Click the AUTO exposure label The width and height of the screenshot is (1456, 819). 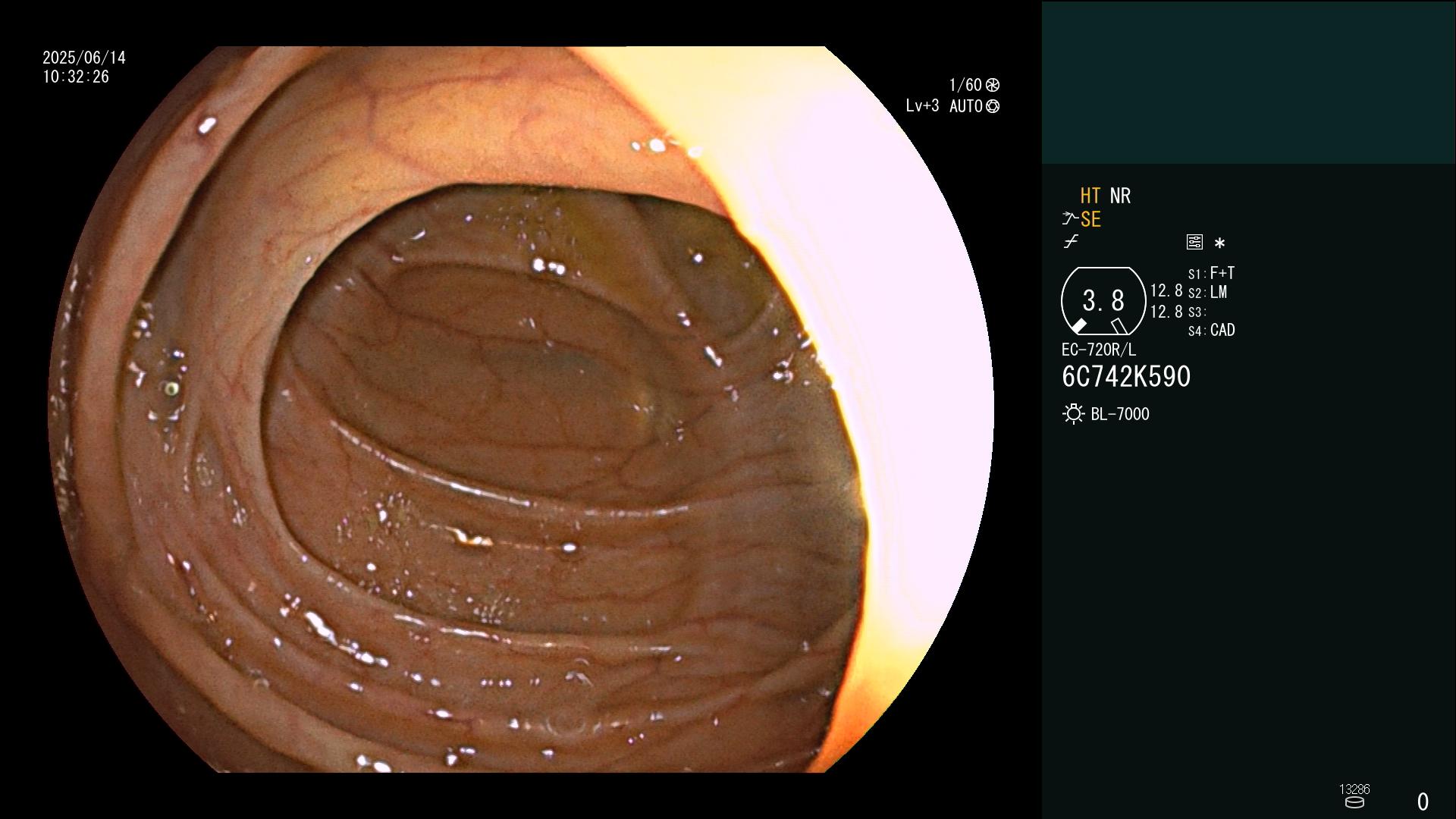point(966,106)
